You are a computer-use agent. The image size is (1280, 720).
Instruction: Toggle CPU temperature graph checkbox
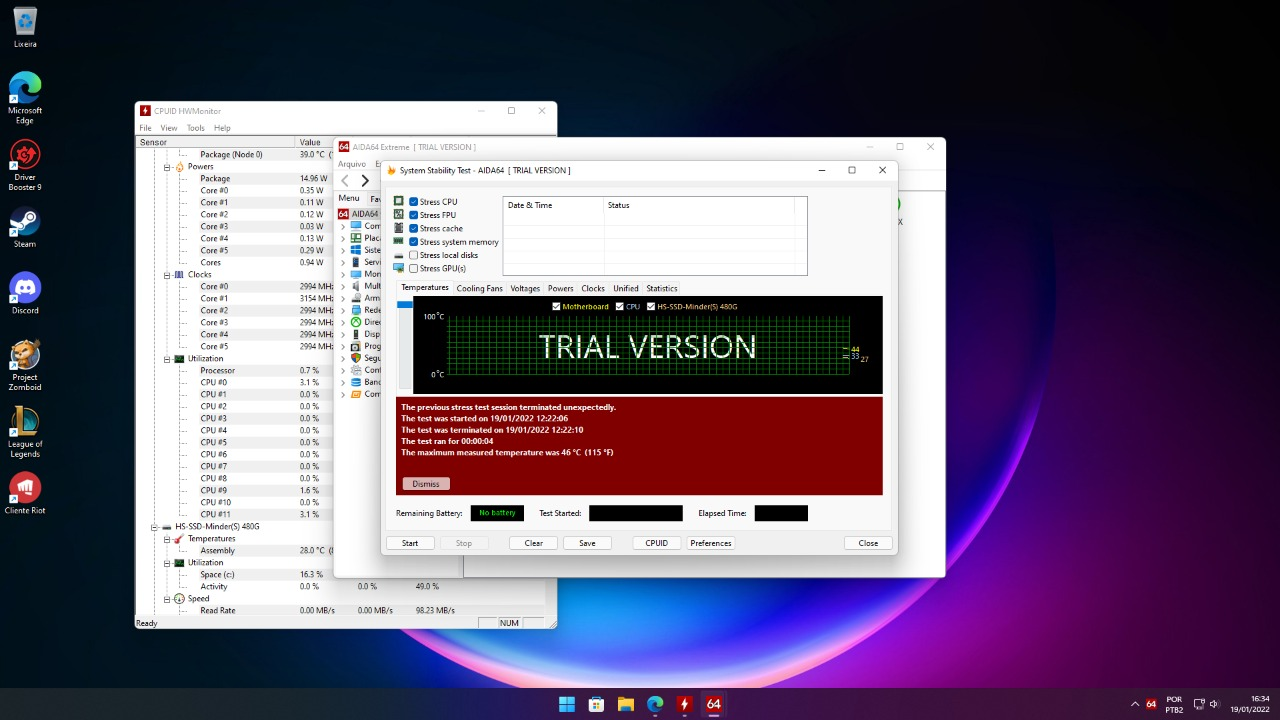[620, 307]
